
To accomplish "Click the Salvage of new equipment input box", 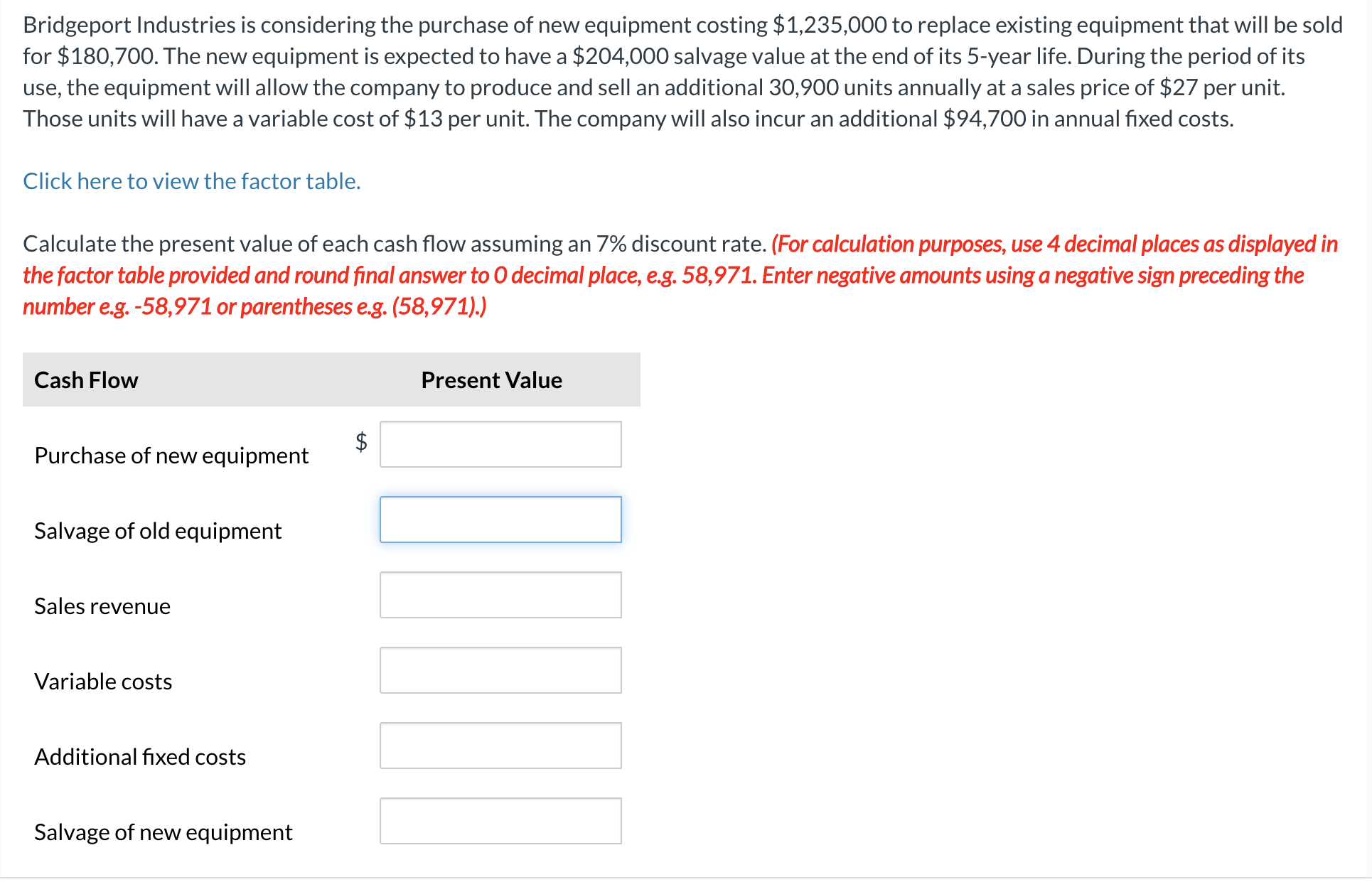I will coord(500,821).
